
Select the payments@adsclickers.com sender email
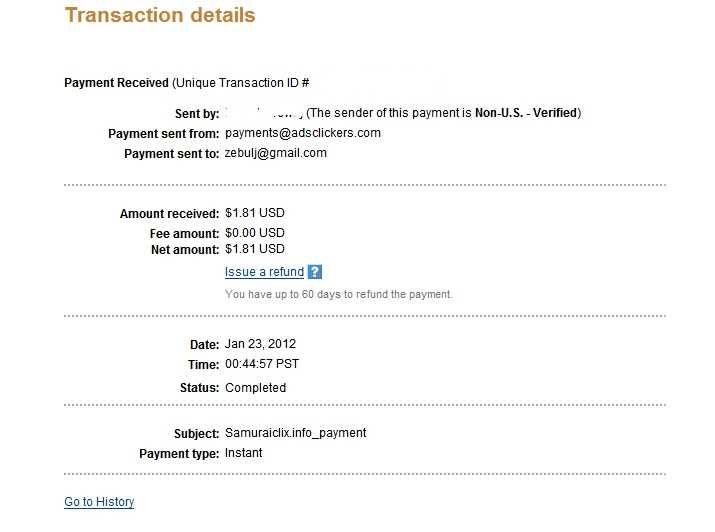pyautogui.click(x=303, y=133)
